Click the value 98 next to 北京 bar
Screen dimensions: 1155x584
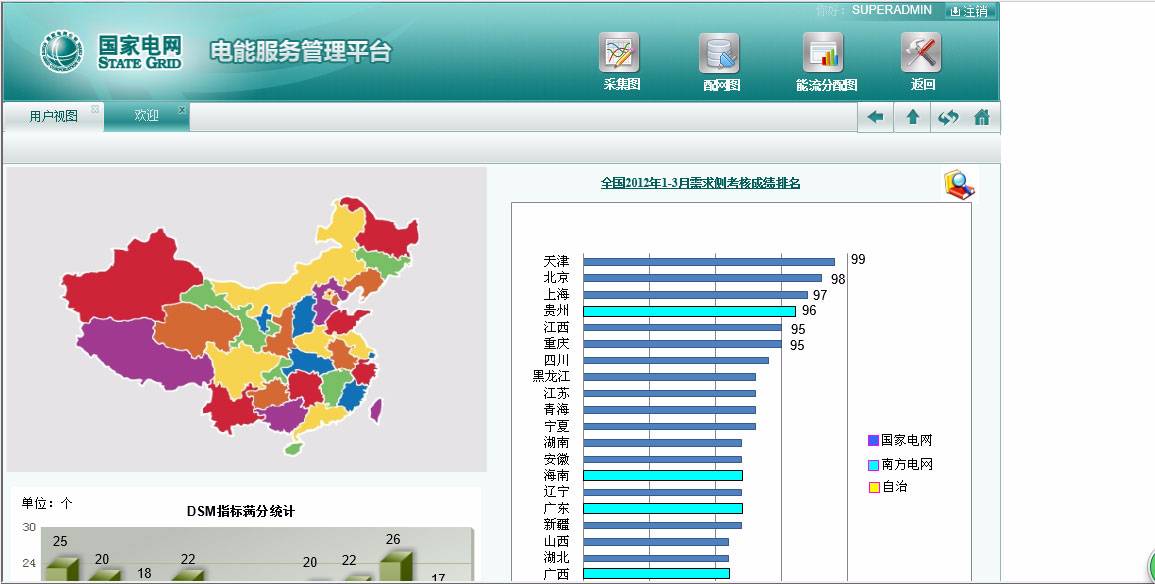click(838, 279)
